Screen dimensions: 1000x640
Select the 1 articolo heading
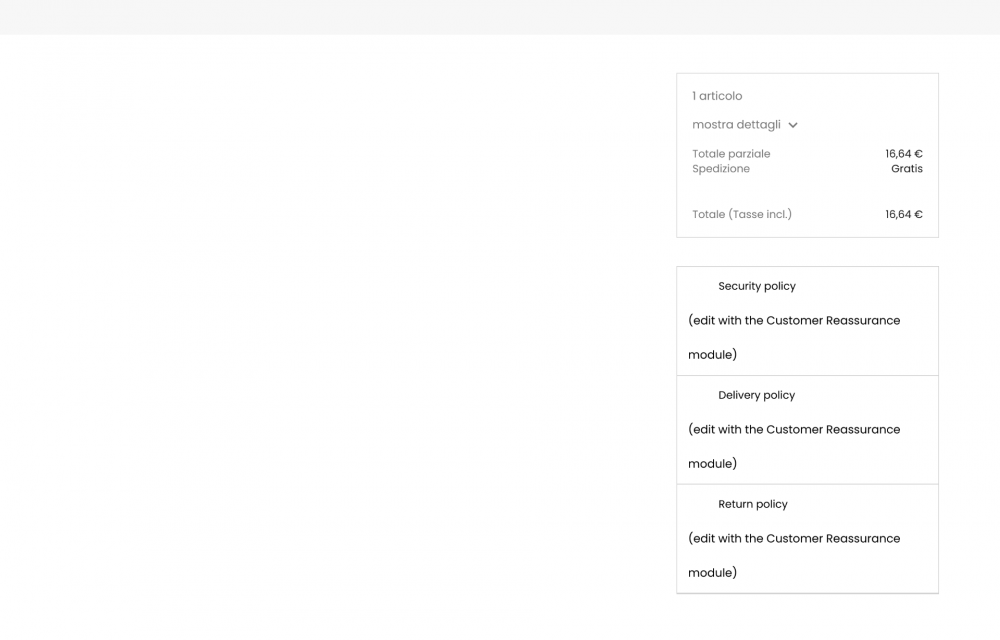717,96
